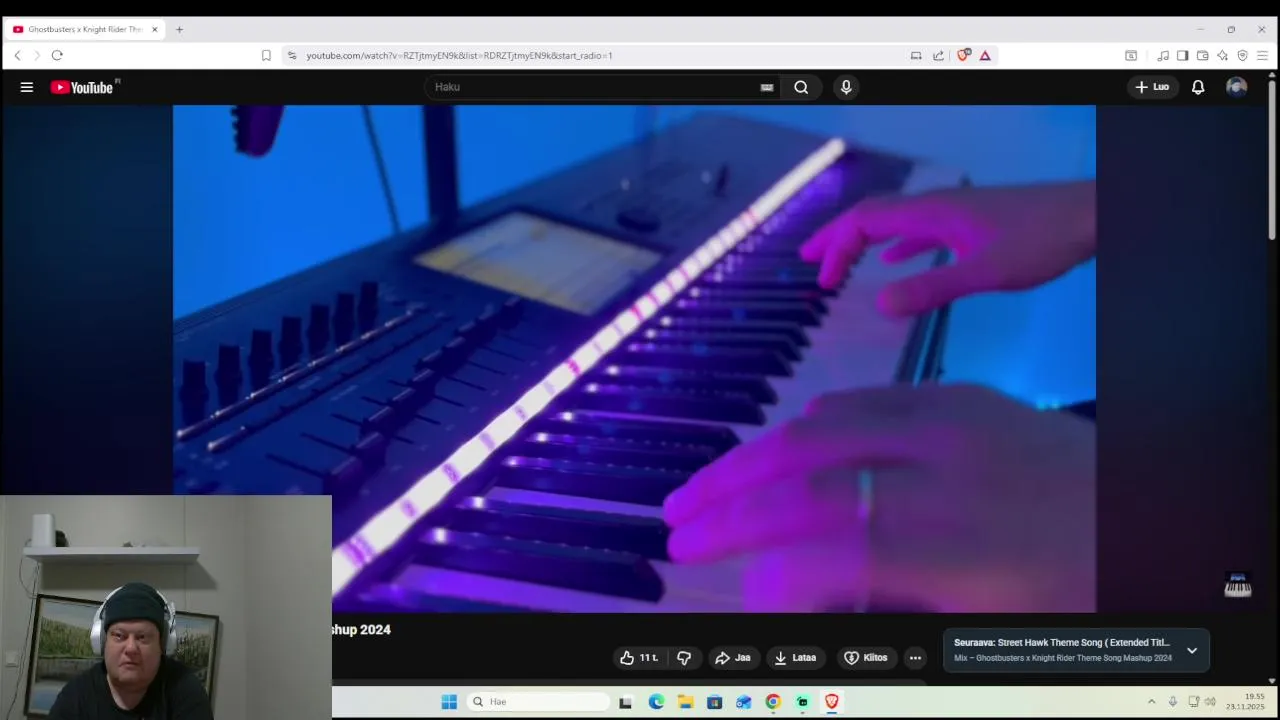Show hidden system tray icons
The image size is (1280, 720).
click(1151, 702)
